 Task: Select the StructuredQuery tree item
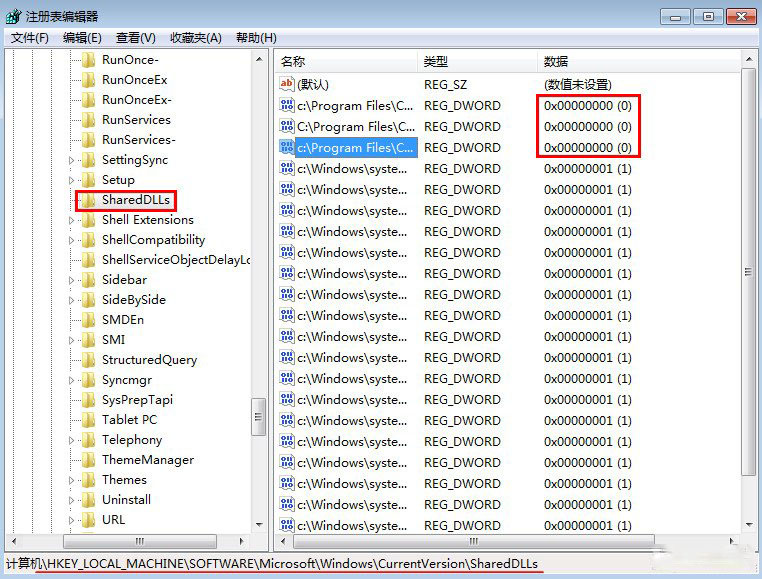(x=149, y=360)
